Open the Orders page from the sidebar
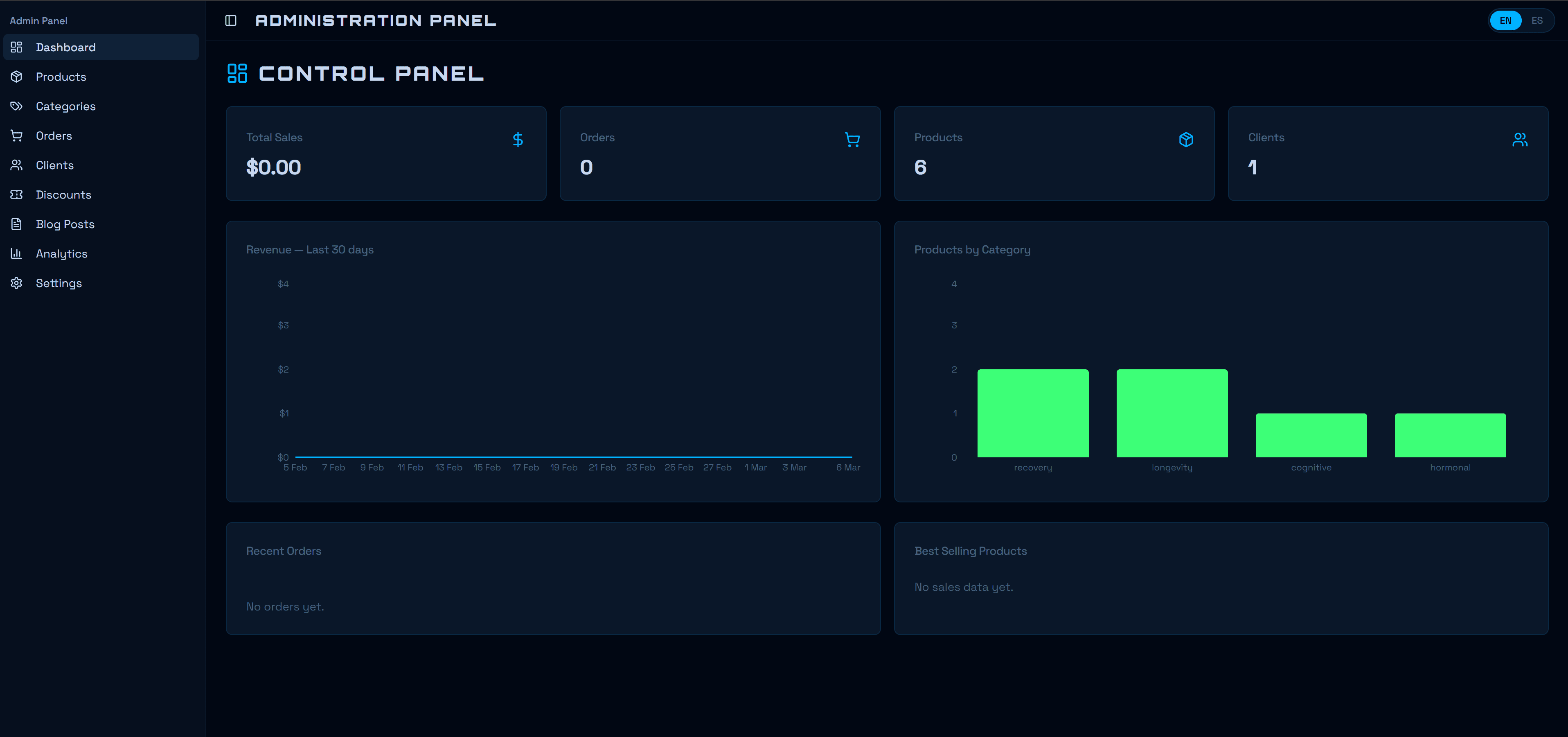 (54, 136)
